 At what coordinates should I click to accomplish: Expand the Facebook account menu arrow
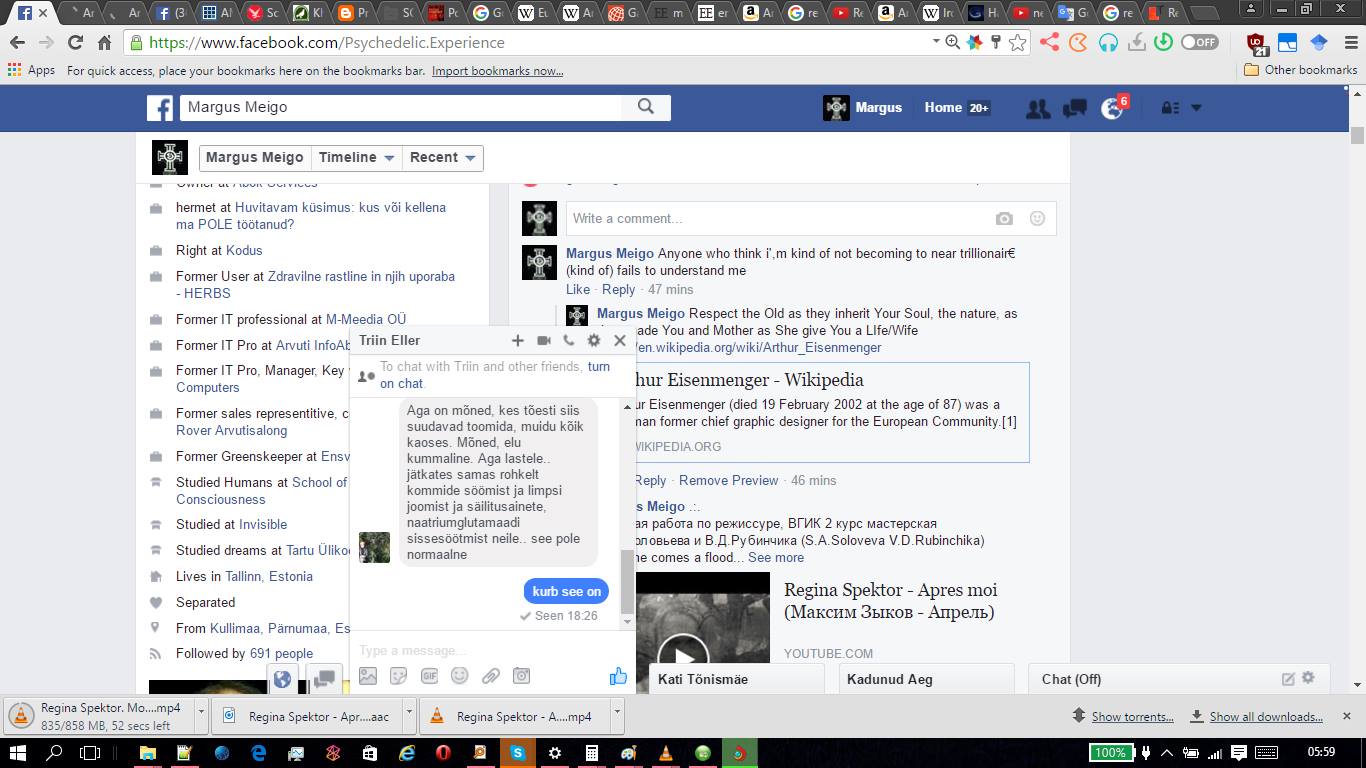(1196, 108)
